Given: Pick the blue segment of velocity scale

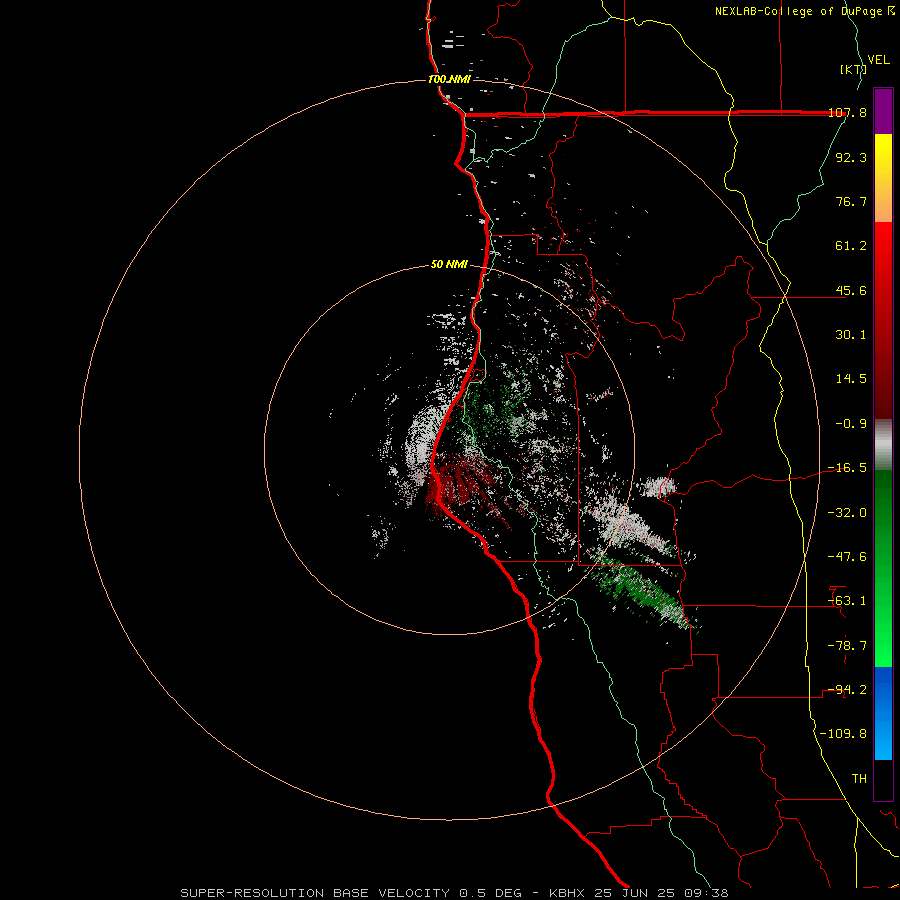Looking at the screenshot, I should [883, 713].
